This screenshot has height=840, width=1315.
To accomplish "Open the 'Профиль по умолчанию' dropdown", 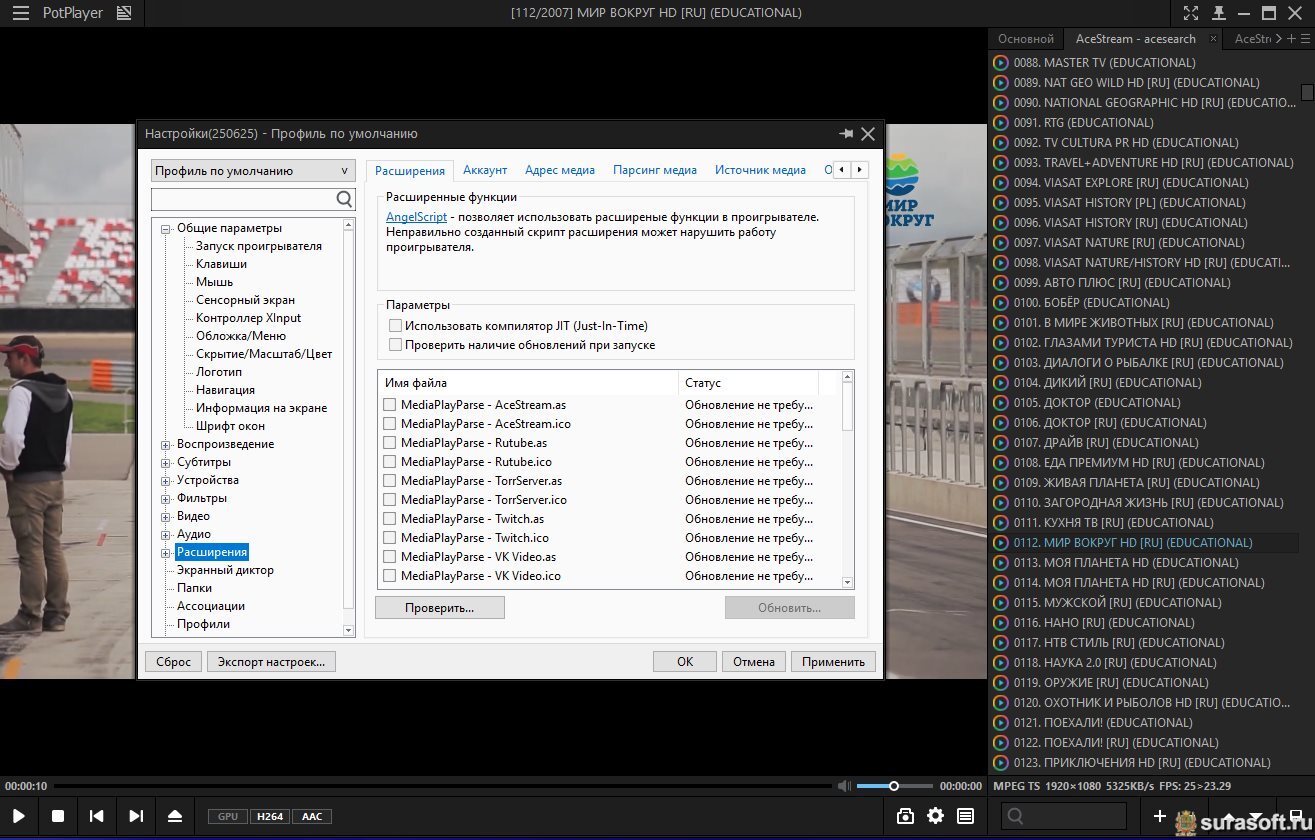I will pos(253,171).
